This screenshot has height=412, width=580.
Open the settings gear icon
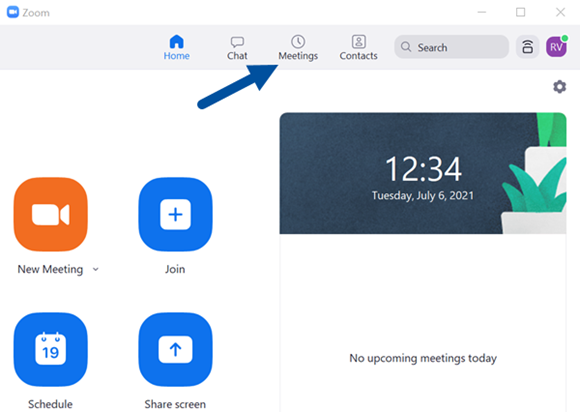click(559, 87)
